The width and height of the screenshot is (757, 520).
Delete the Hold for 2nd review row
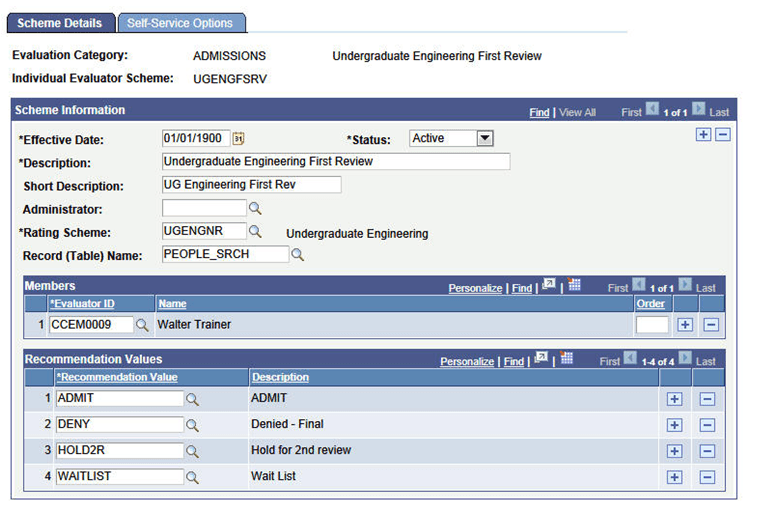pos(707,451)
